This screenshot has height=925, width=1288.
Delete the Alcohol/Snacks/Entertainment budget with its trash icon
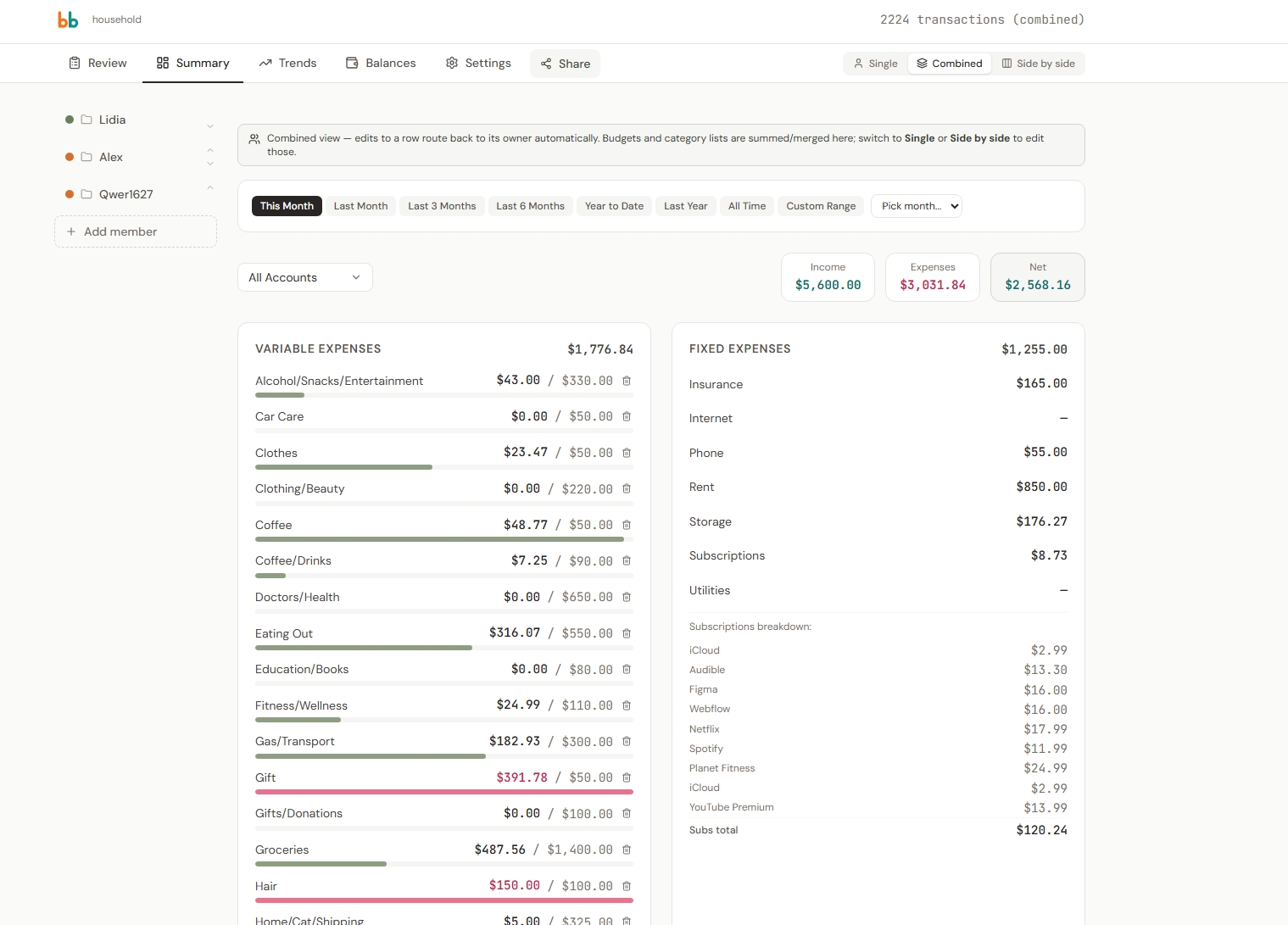(x=627, y=381)
